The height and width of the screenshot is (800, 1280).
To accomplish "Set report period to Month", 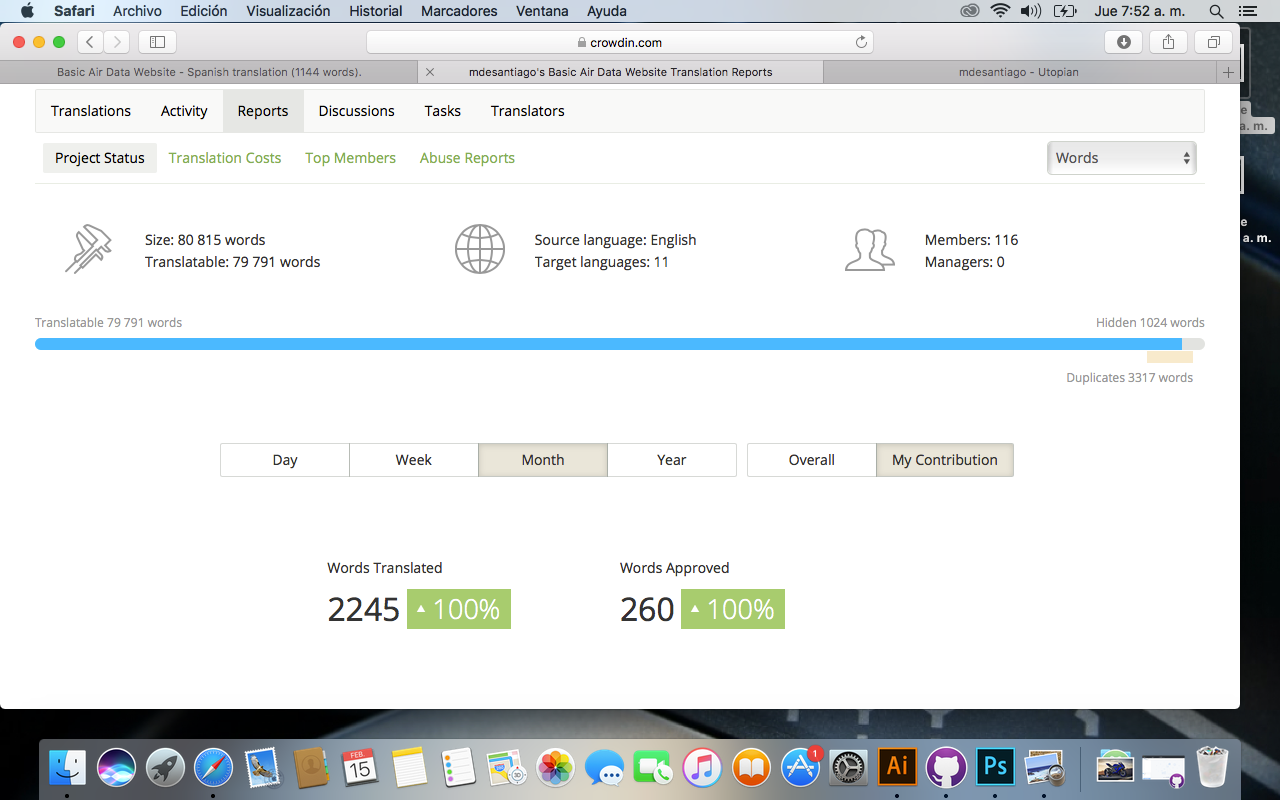I will (x=543, y=460).
